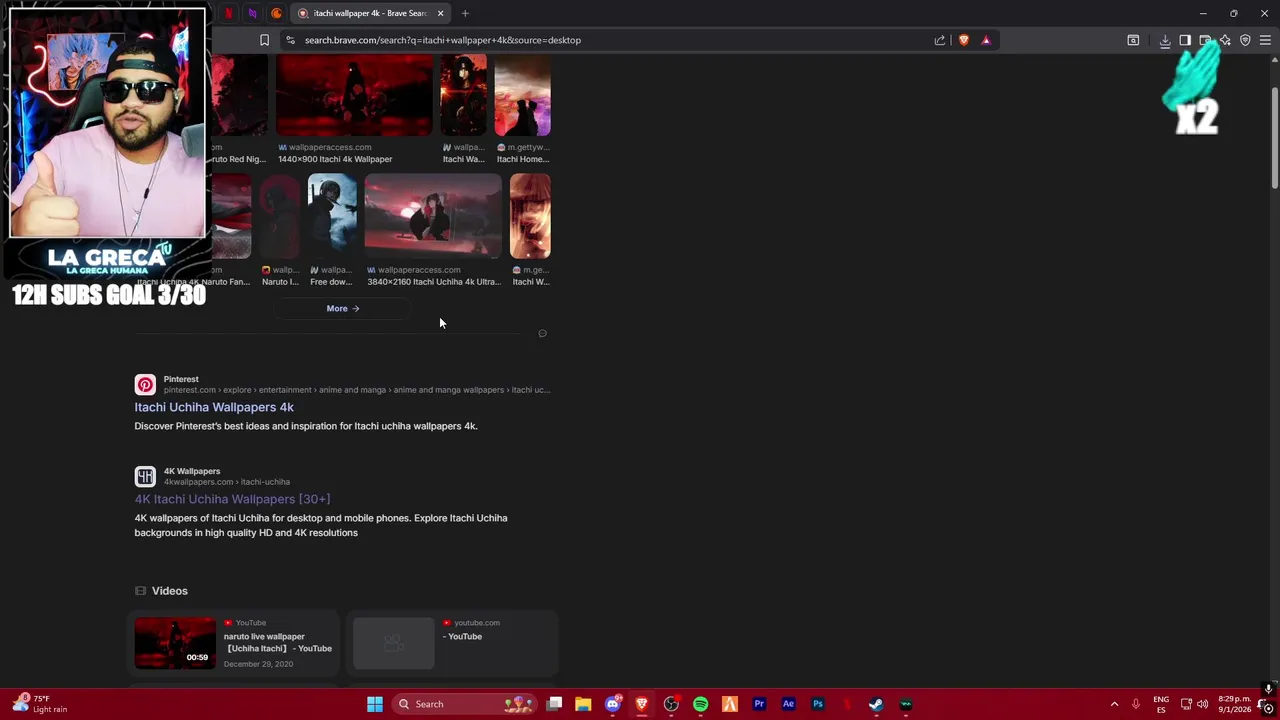
Task: Open the volume icon in the system tray
Action: point(1203,704)
